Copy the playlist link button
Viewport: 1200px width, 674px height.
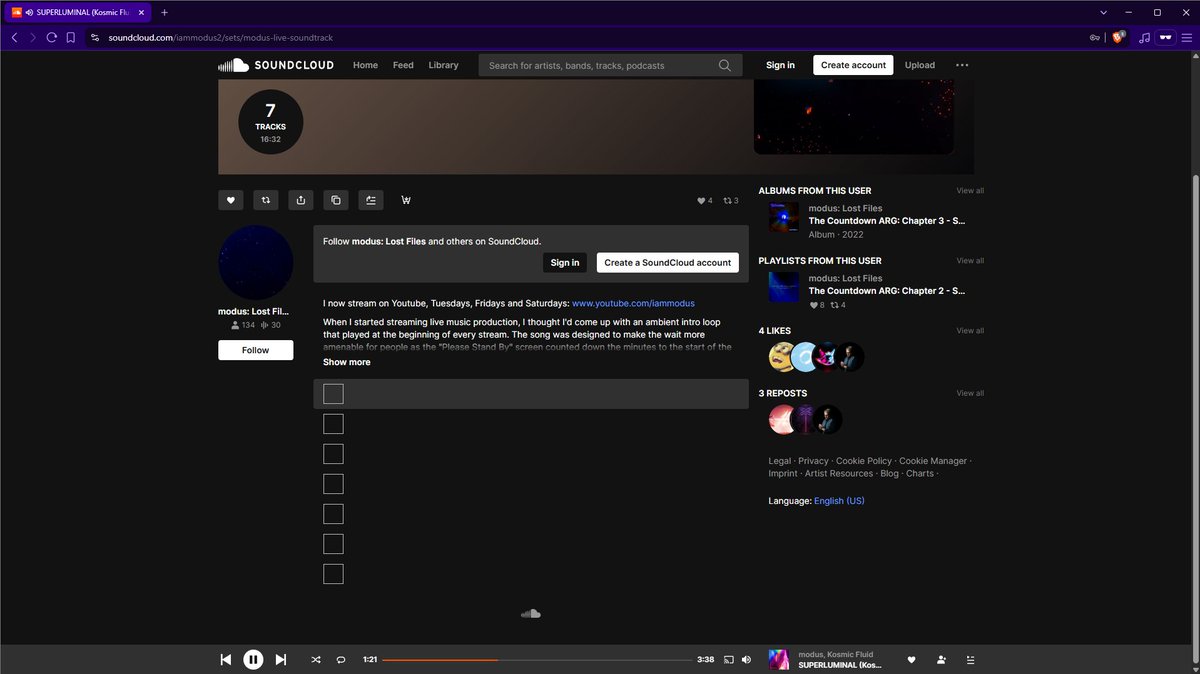click(336, 200)
